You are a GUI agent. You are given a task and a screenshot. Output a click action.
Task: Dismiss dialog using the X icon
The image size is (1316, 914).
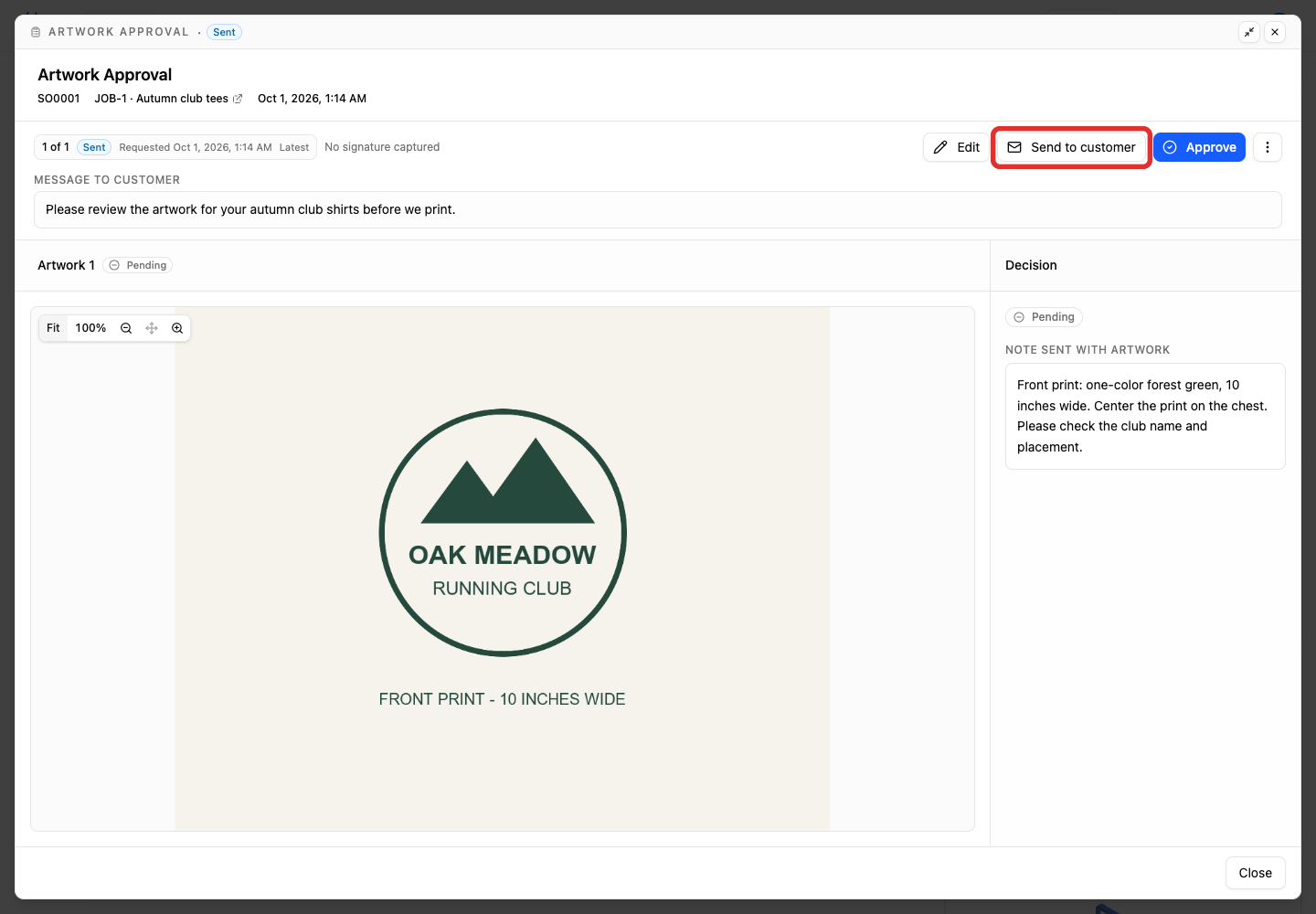(x=1275, y=32)
